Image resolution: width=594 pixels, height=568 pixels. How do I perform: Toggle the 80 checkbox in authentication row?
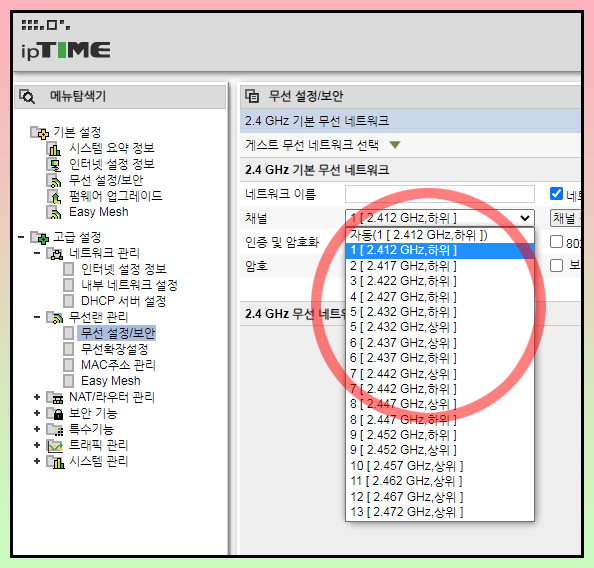coord(556,241)
